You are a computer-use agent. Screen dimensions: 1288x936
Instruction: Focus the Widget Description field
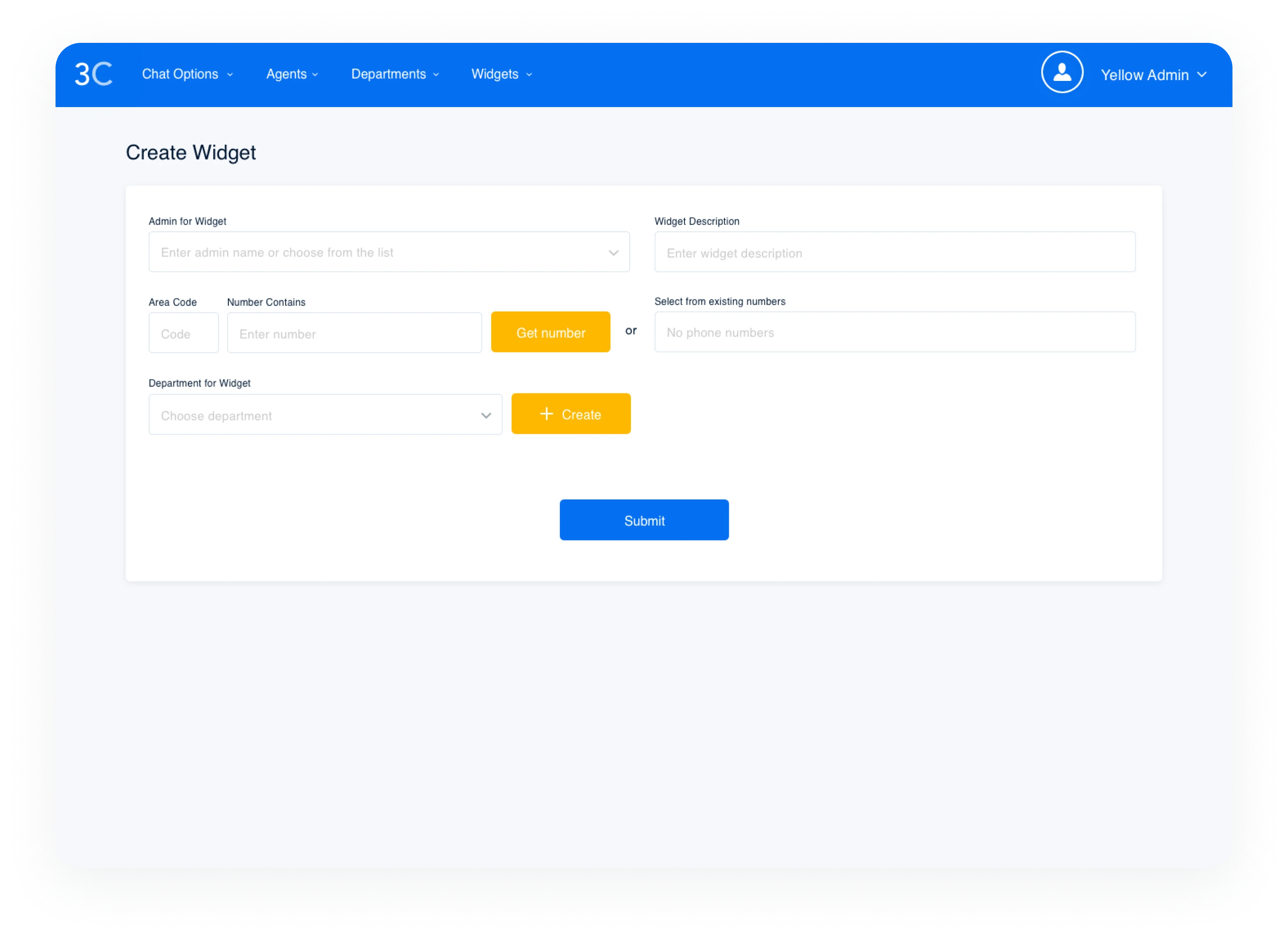tap(895, 253)
